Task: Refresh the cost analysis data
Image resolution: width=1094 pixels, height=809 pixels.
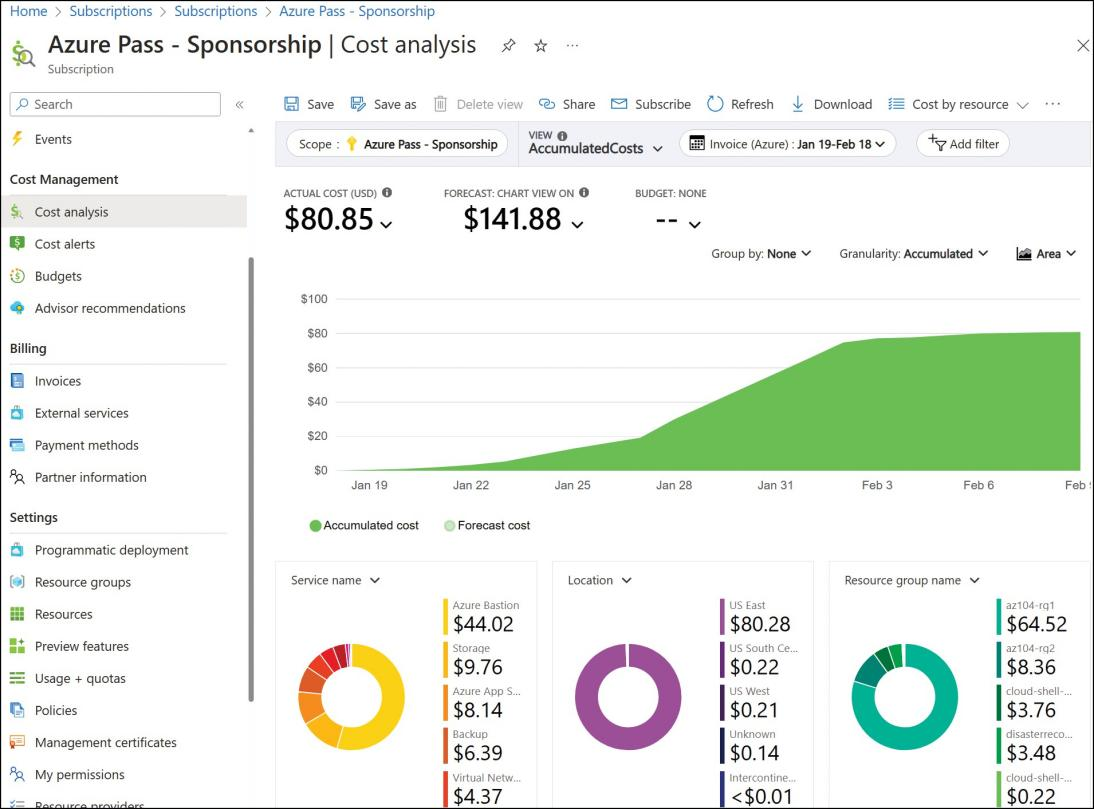Action: click(x=740, y=104)
